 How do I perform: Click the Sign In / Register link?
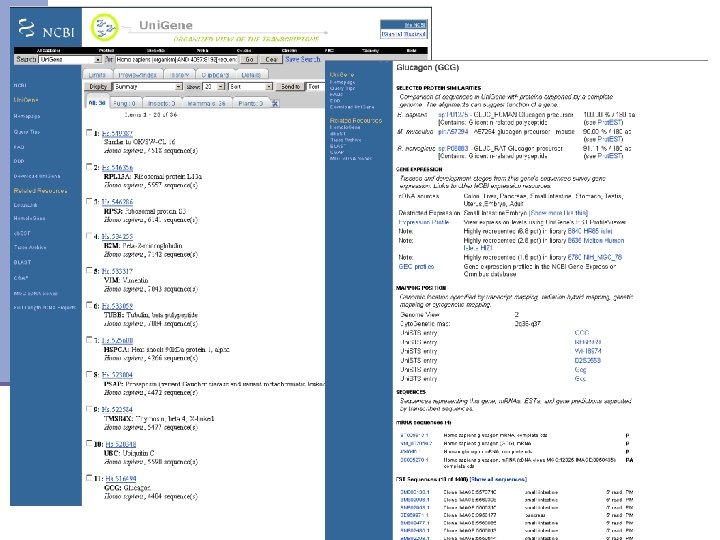click(x=404, y=34)
